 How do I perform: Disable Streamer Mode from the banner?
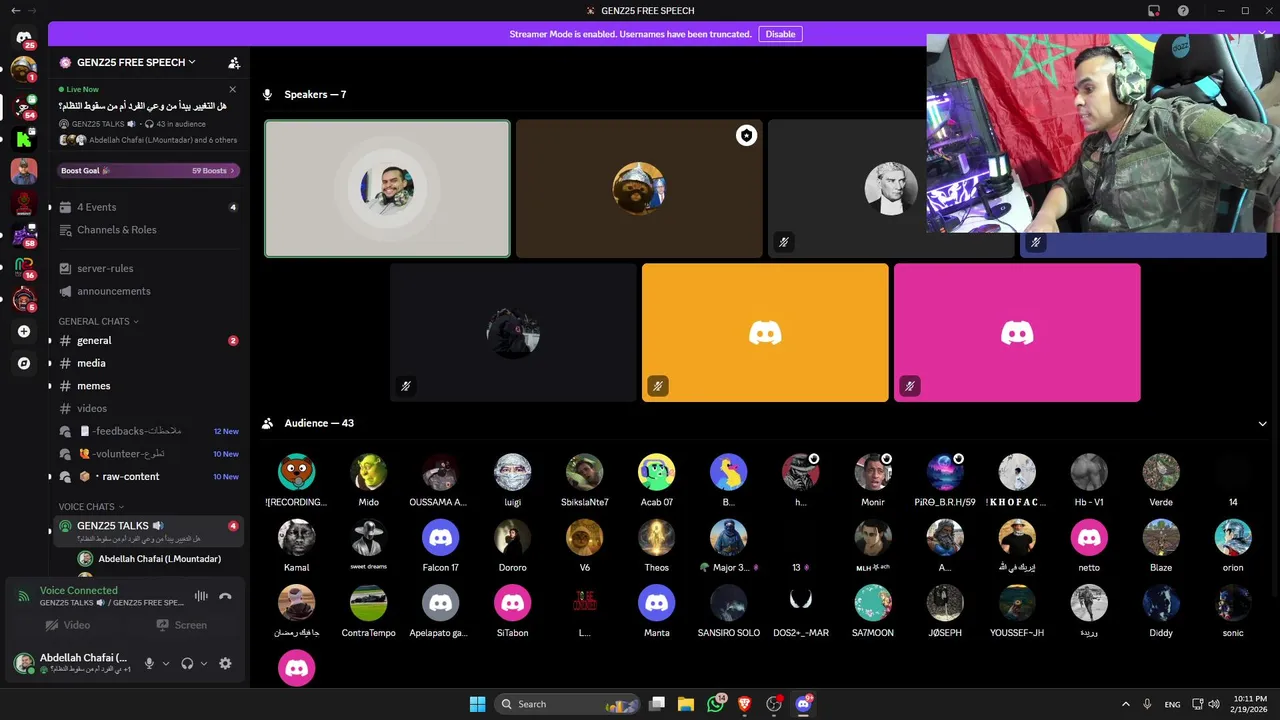point(780,34)
